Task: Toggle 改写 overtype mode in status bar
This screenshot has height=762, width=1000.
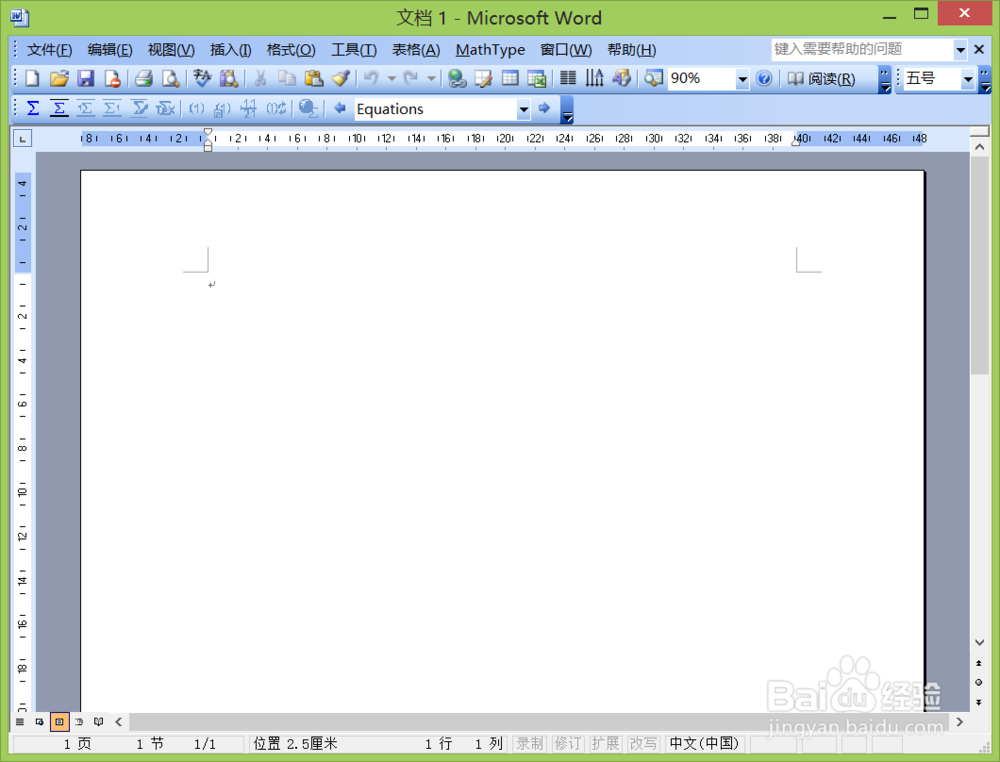Action: click(643, 744)
